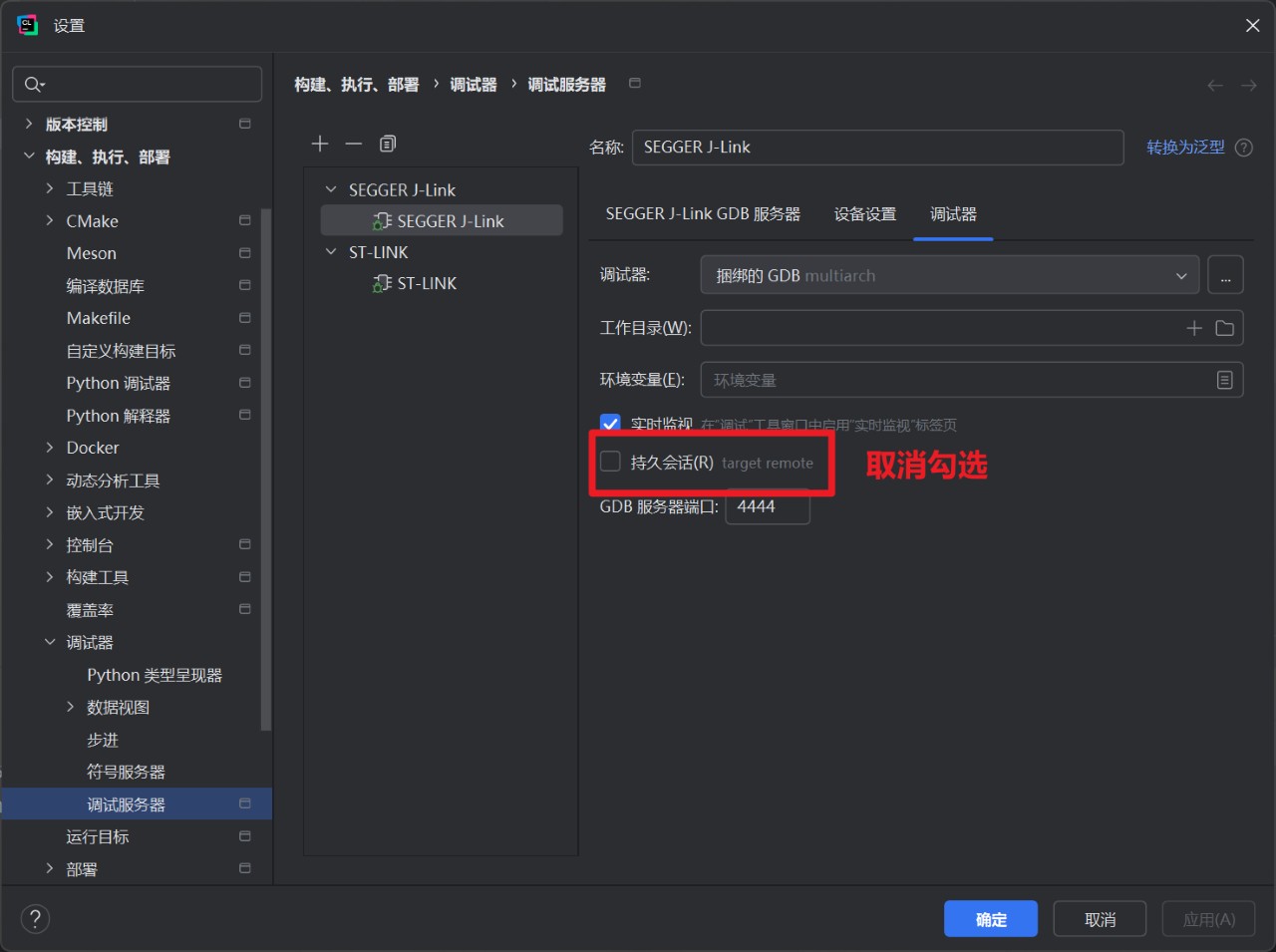Open help with the question mark at bottom left

click(35, 919)
